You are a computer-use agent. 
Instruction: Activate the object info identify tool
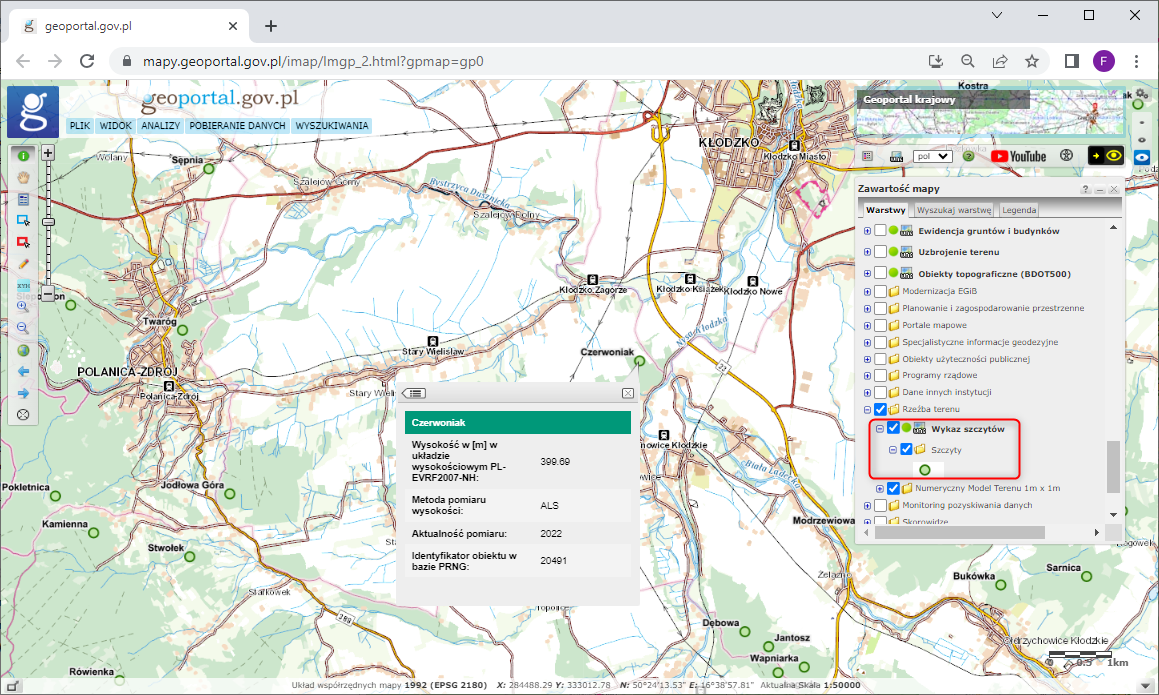click(23, 156)
